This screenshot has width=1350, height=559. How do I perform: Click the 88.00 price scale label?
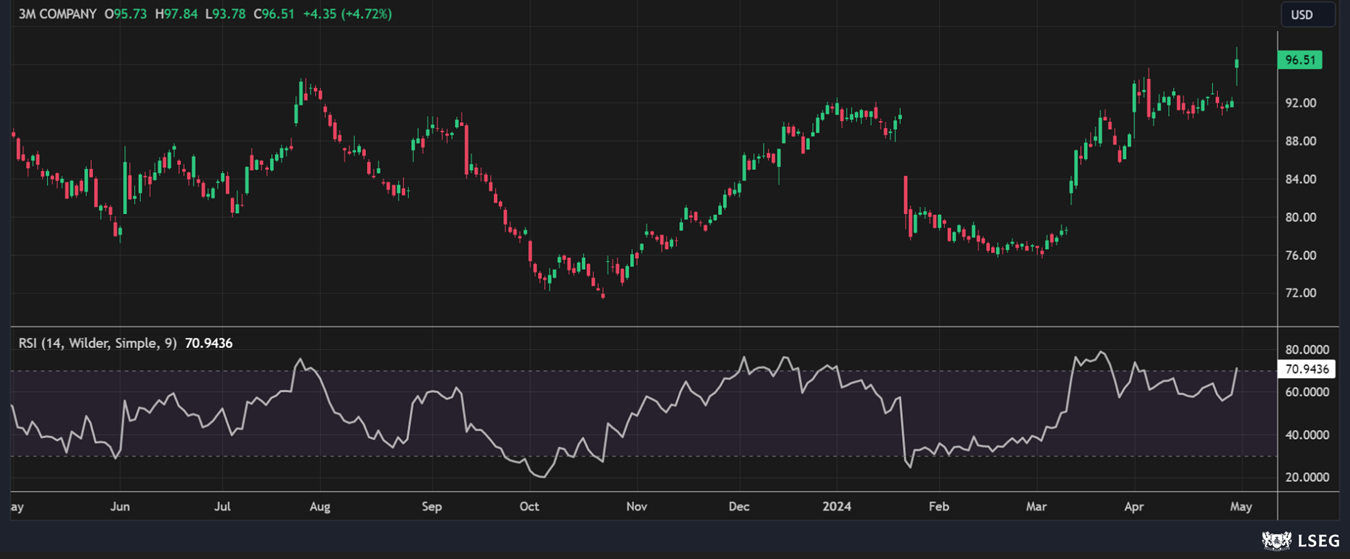(1300, 141)
